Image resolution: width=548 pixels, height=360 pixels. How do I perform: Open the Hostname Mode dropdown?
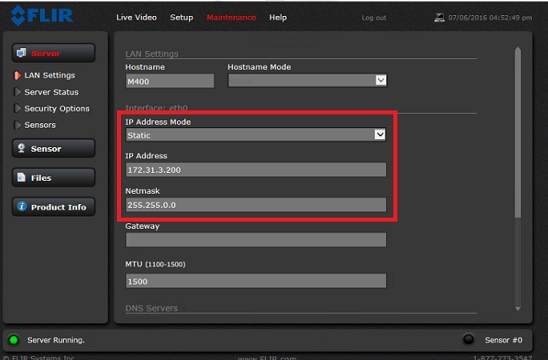(308, 80)
